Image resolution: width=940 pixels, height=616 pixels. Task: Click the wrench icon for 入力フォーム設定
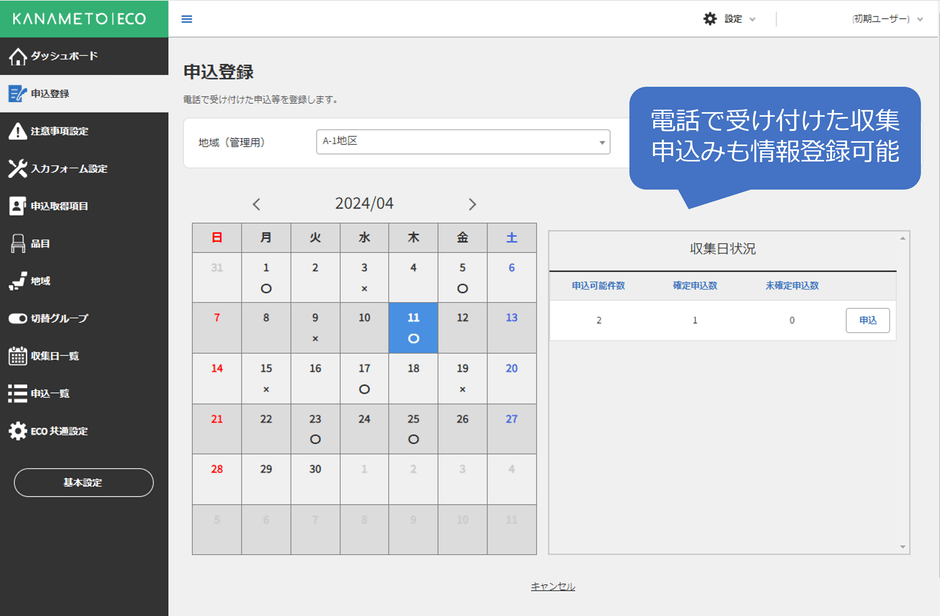pyautogui.click(x=18, y=169)
